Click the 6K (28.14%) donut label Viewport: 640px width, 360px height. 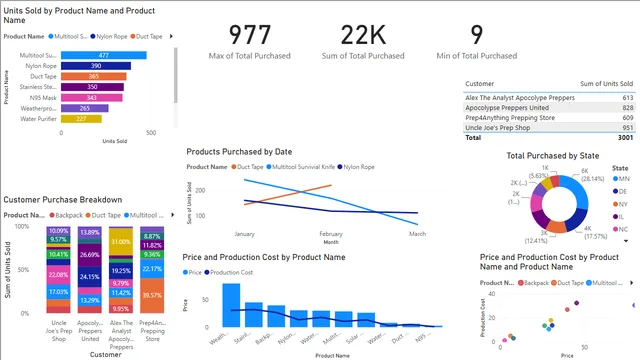[x=592, y=175]
